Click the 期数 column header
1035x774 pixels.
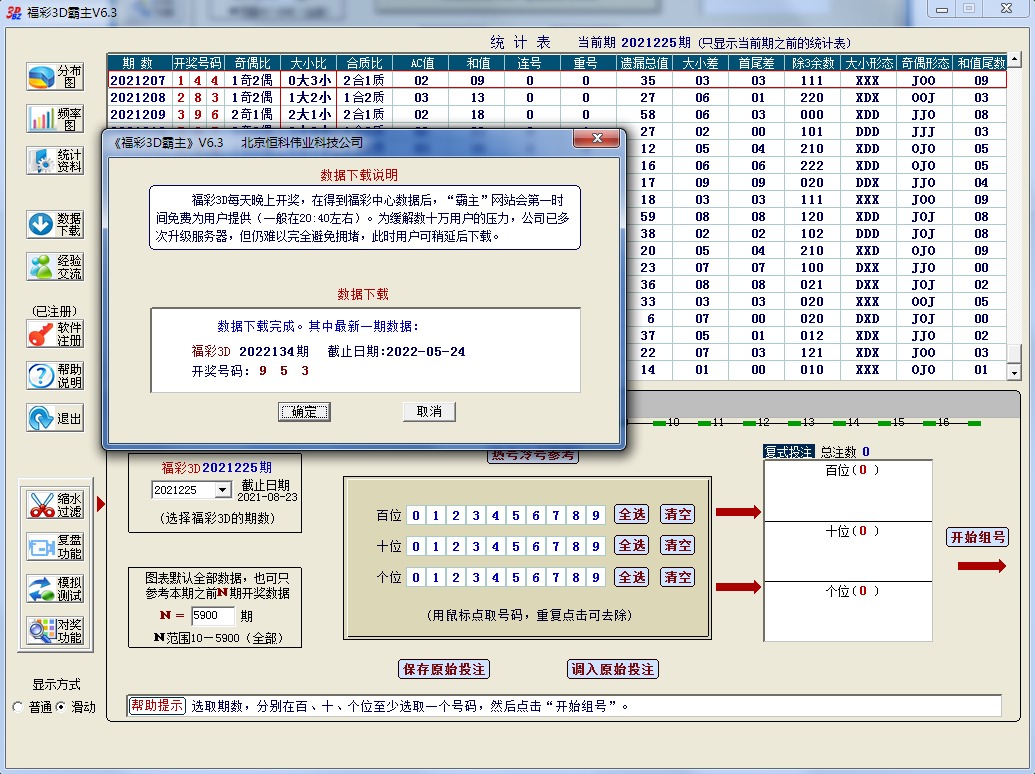point(138,63)
